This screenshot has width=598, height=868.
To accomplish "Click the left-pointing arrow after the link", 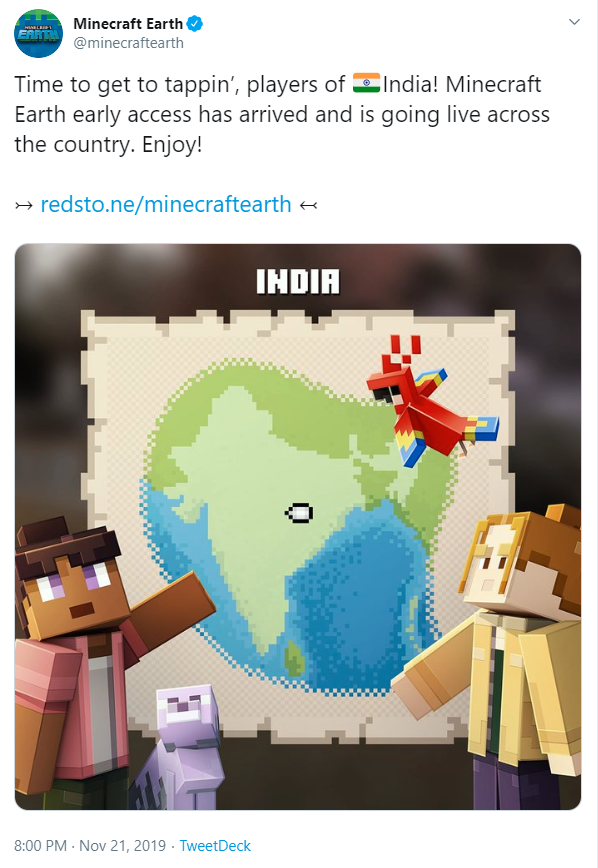I will pyautogui.click(x=308, y=206).
